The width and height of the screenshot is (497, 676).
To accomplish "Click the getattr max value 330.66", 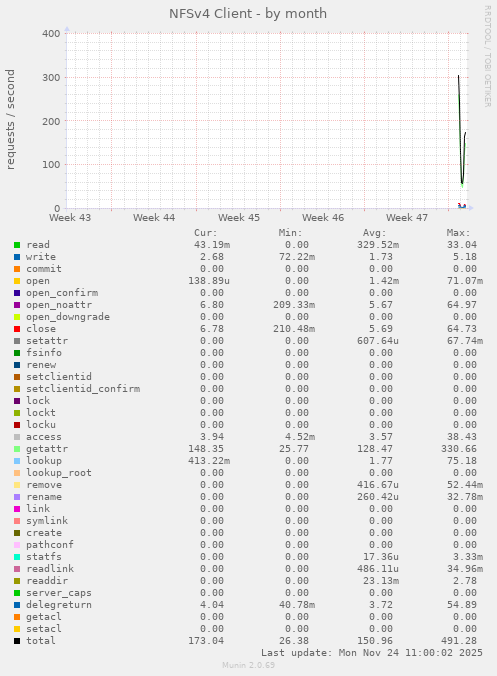I will click(x=459, y=449).
